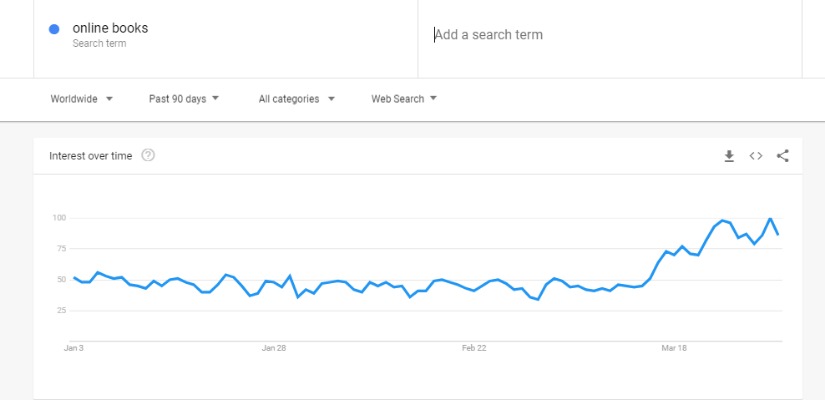
Task: Click the 50 value axis label
Action: 61,279
